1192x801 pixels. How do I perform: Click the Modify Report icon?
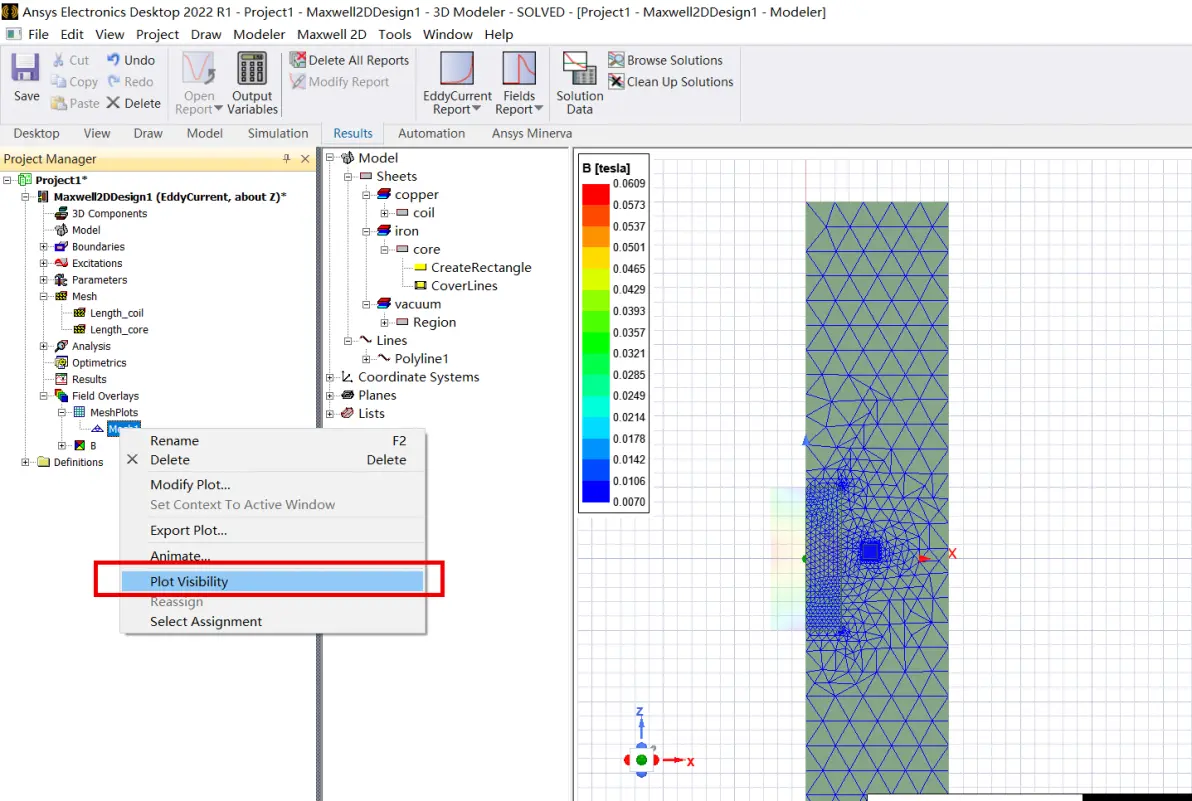(x=297, y=81)
